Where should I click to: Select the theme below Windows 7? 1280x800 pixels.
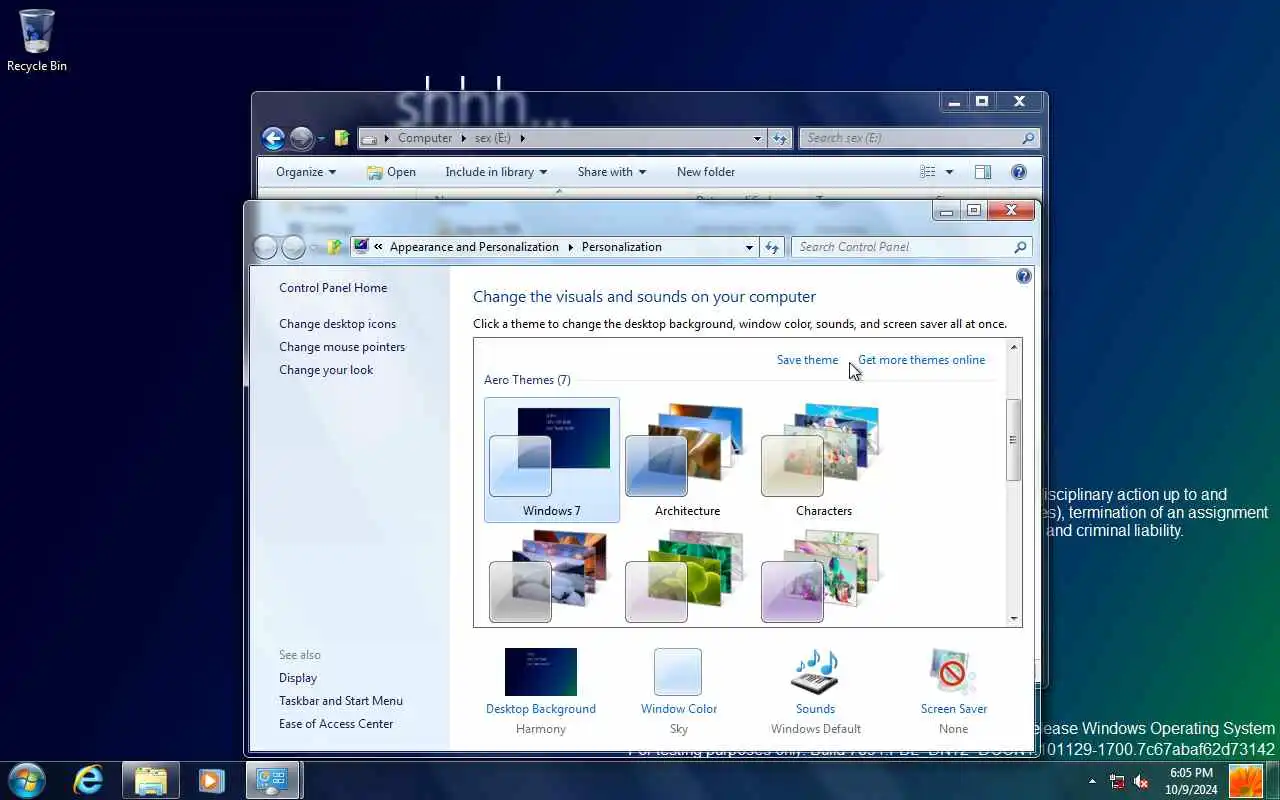[x=550, y=576]
